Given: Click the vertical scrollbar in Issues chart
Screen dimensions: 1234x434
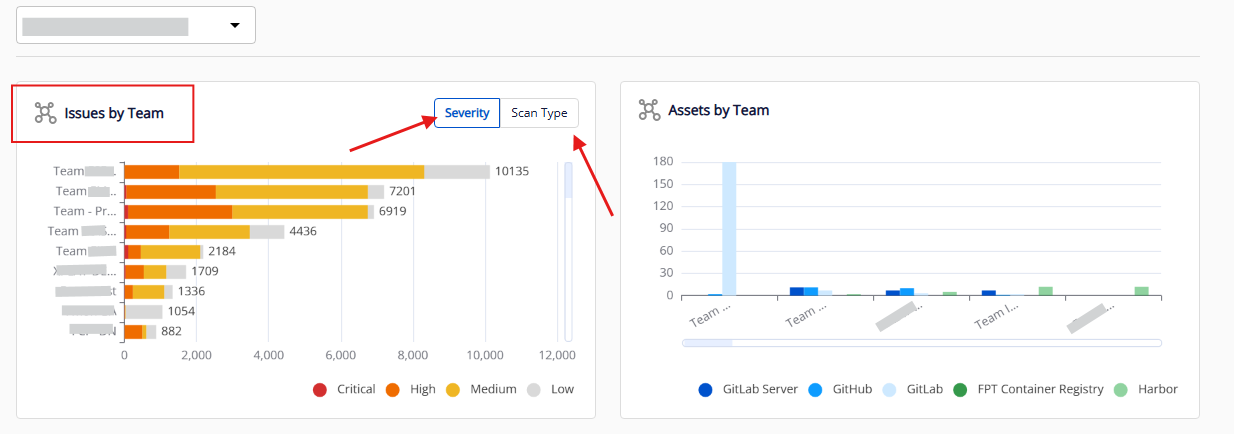Looking at the screenshot, I should click(568, 180).
